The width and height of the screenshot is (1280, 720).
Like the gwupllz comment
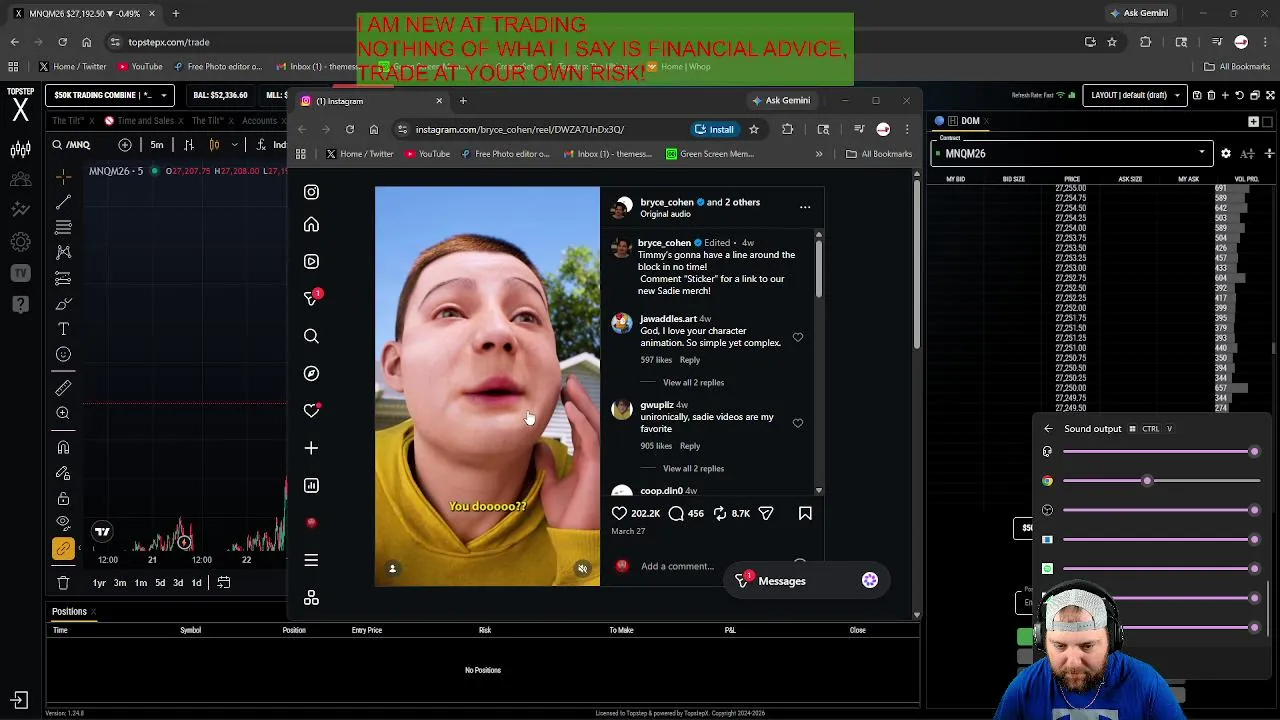tap(798, 423)
